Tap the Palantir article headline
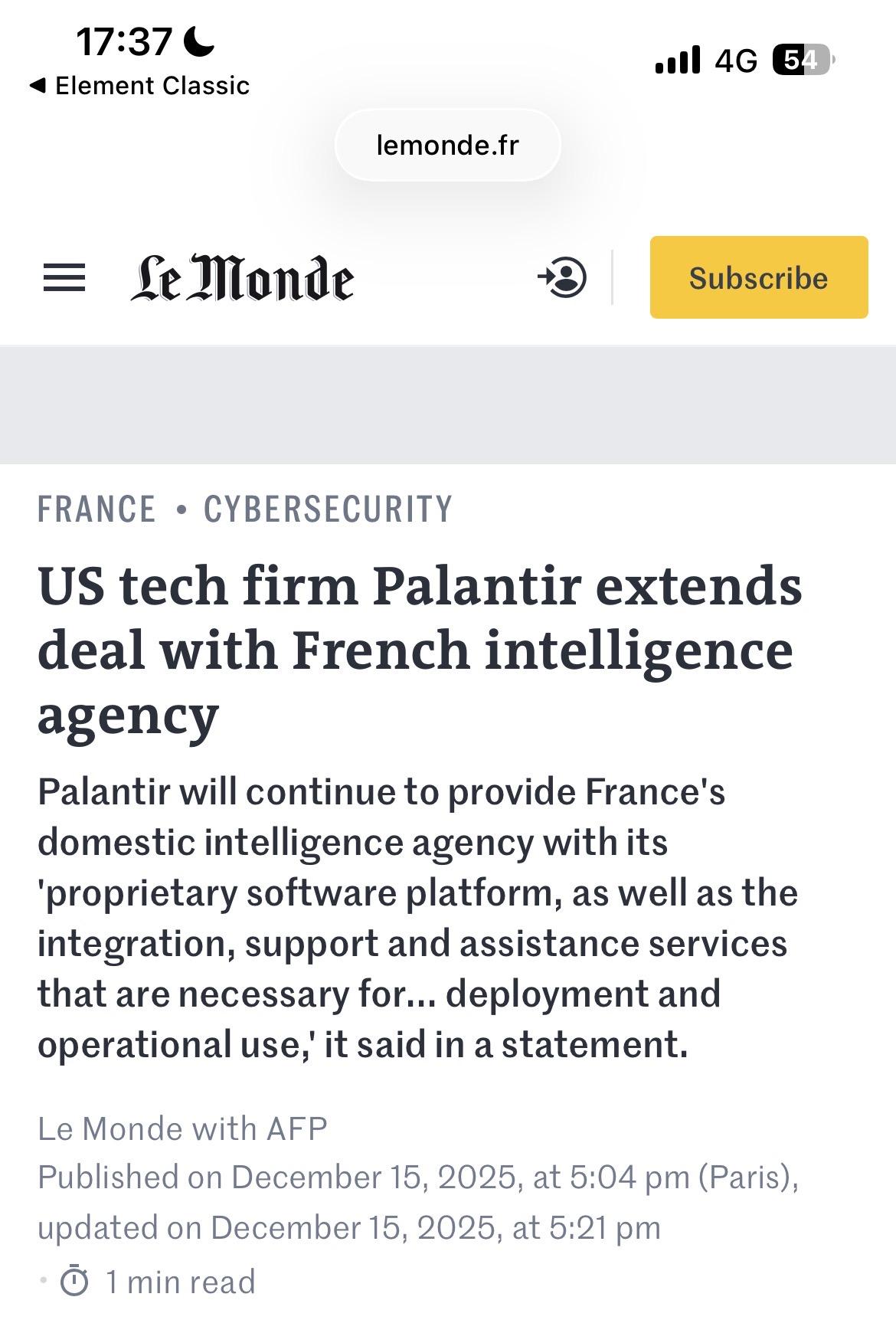The image size is (896, 1333). tap(420, 650)
